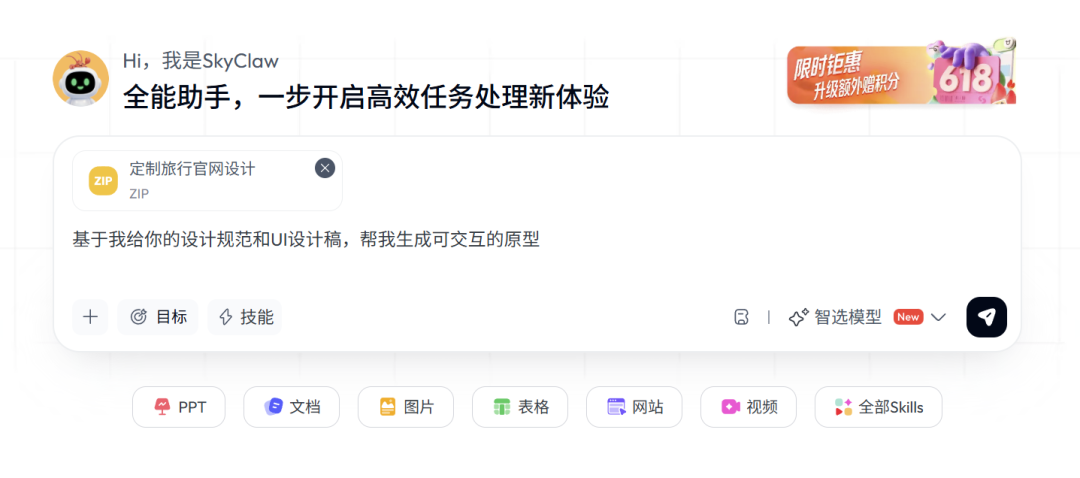The image size is (1080, 478).
Task: Click the SkyClaw robot avatar
Action: 81,78
